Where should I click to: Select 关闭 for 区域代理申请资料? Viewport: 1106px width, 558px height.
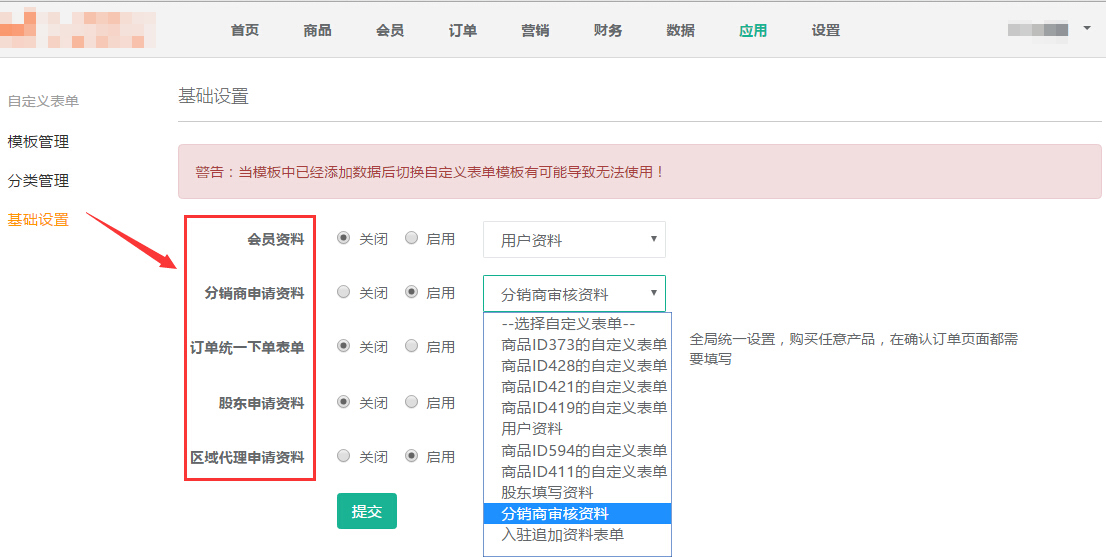point(344,456)
